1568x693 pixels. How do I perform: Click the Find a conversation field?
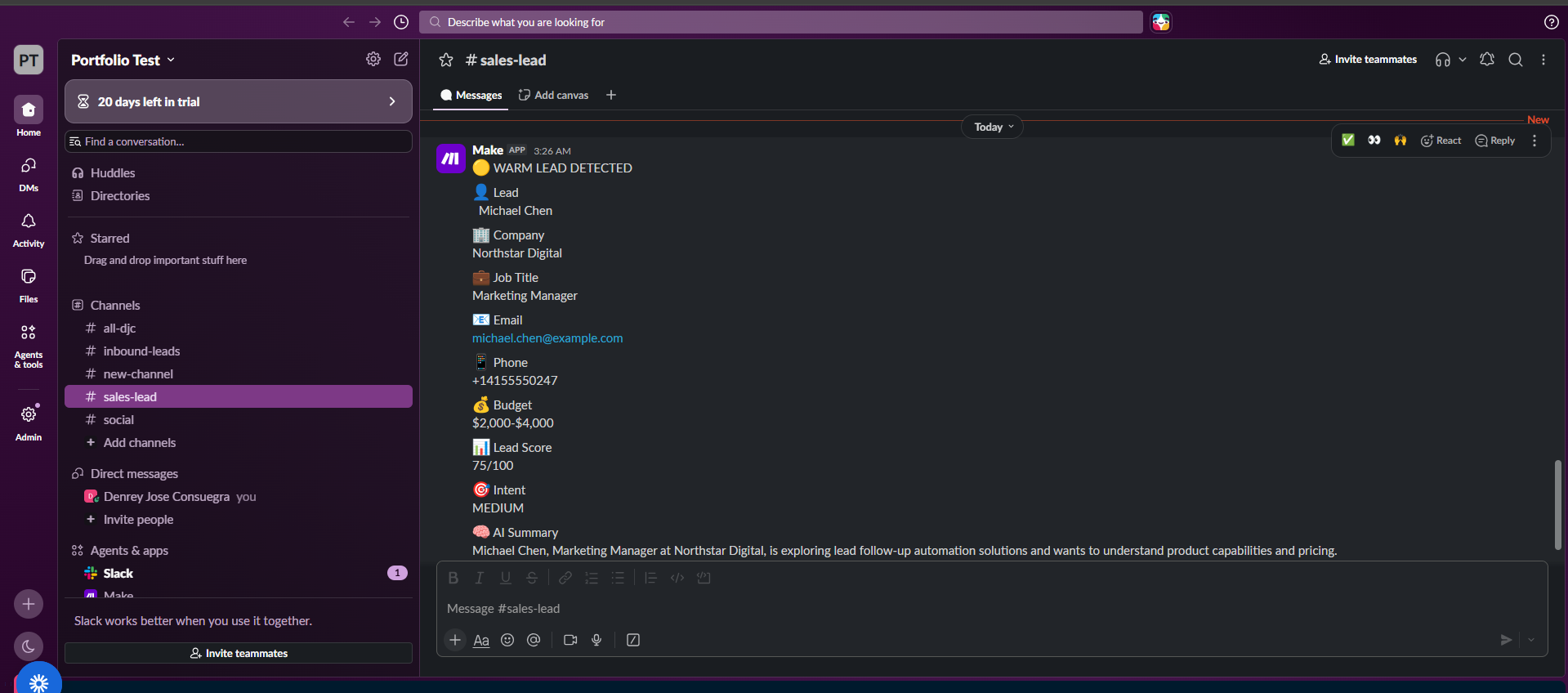pyautogui.click(x=239, y=141)
